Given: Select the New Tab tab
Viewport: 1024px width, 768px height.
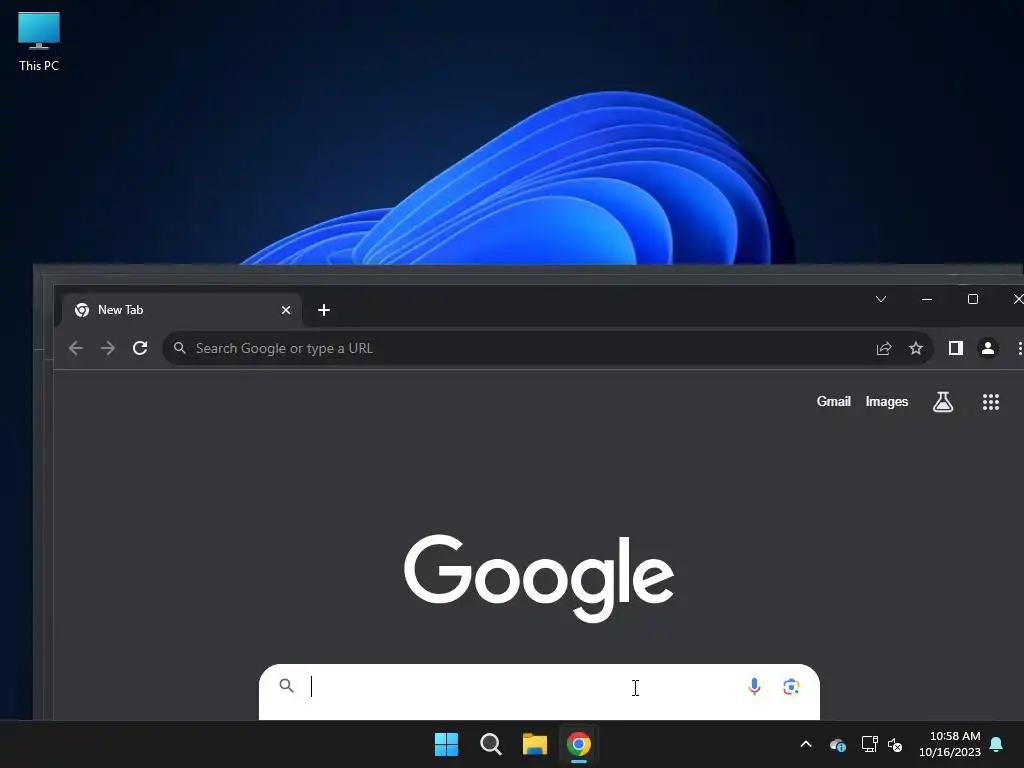Looking at the screenshot, I should tap(182, 310).
